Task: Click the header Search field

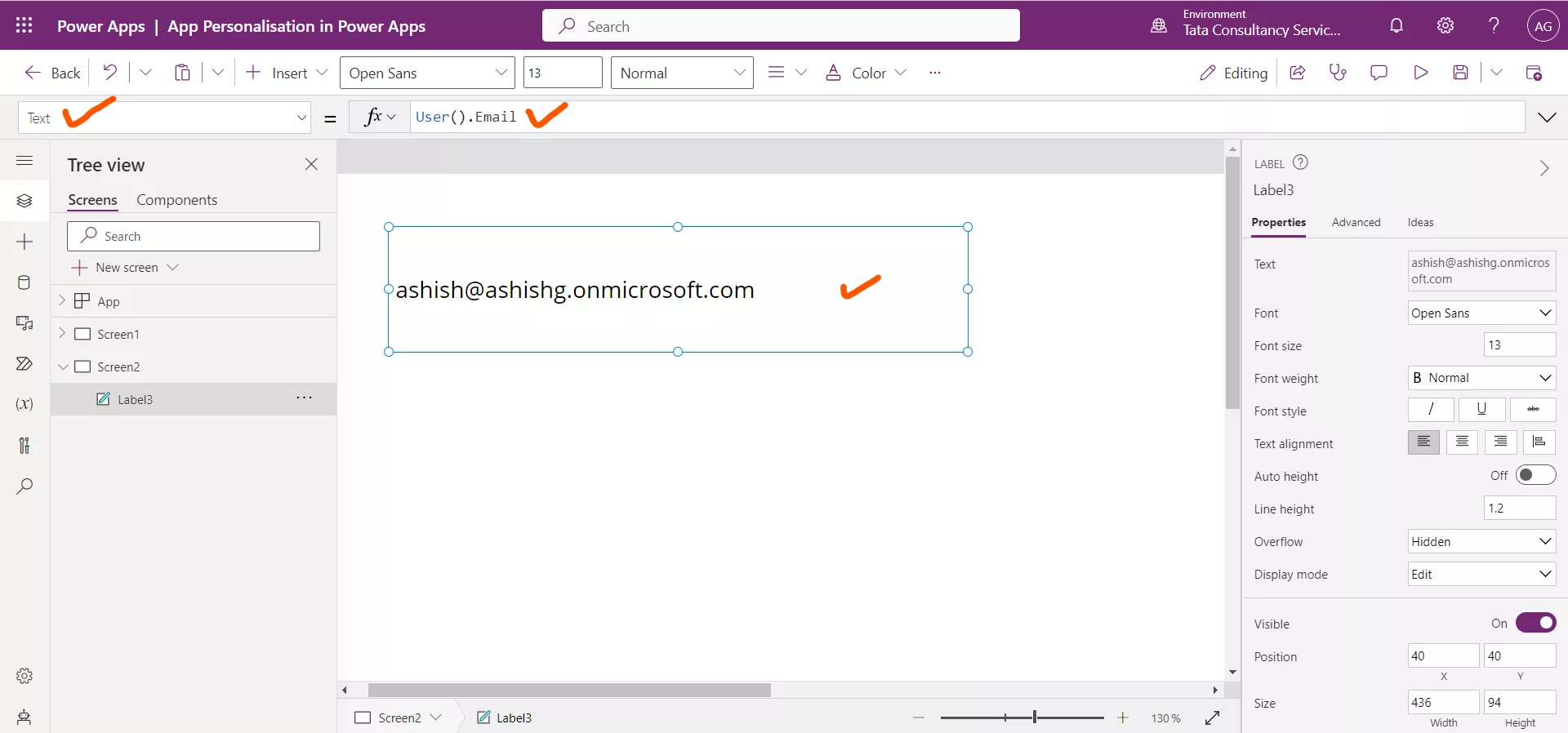Action: [x=781, y=25]
